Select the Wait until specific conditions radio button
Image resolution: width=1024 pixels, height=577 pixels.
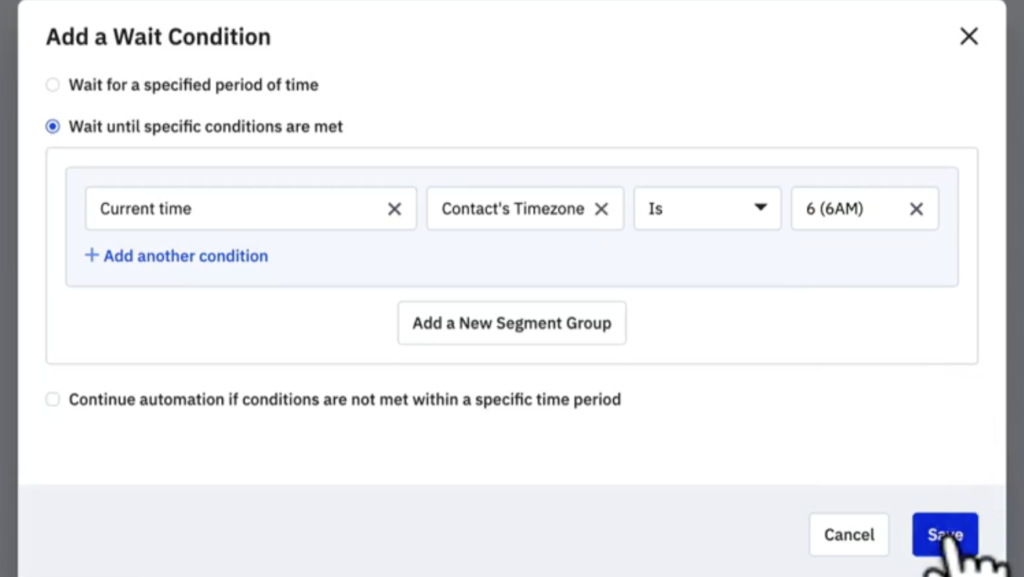53,127
